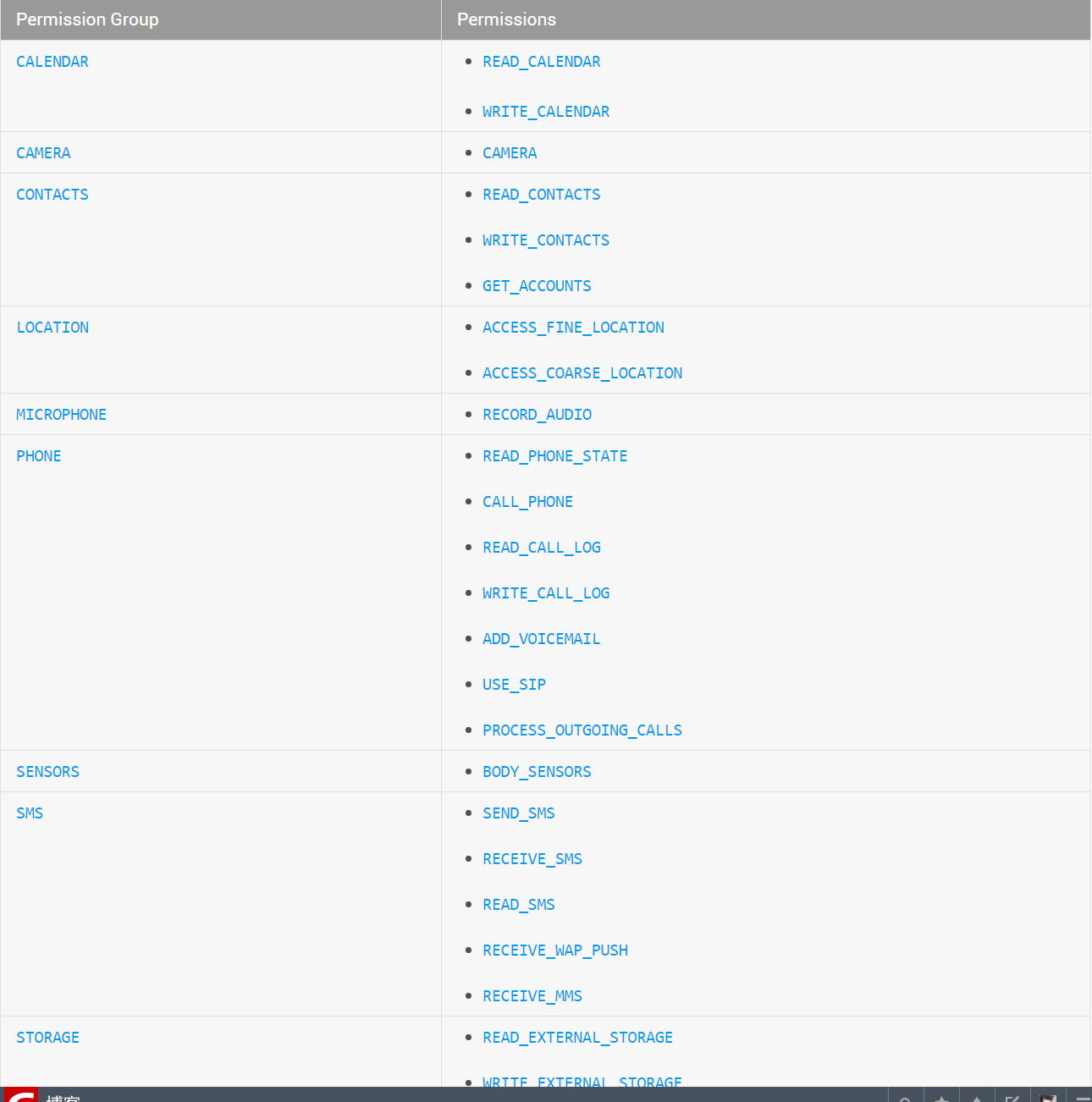Click the READ_PHONE_STATE permission link
Screen dimensions: 1092x1102
[x=555, y=456]
